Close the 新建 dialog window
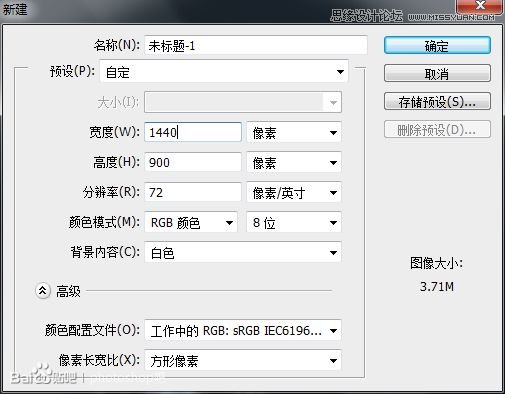Screen dimensions: 505x394 tap(480, 6)
